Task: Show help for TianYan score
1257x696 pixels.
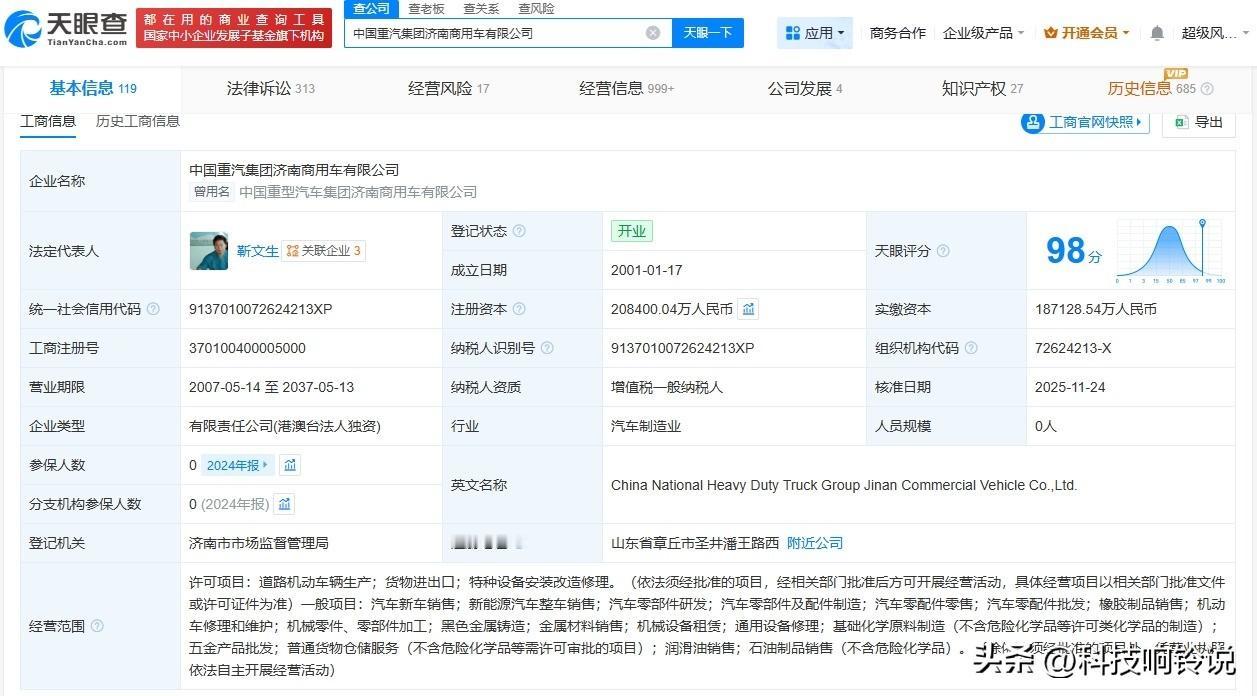Action: coord(943,251)
